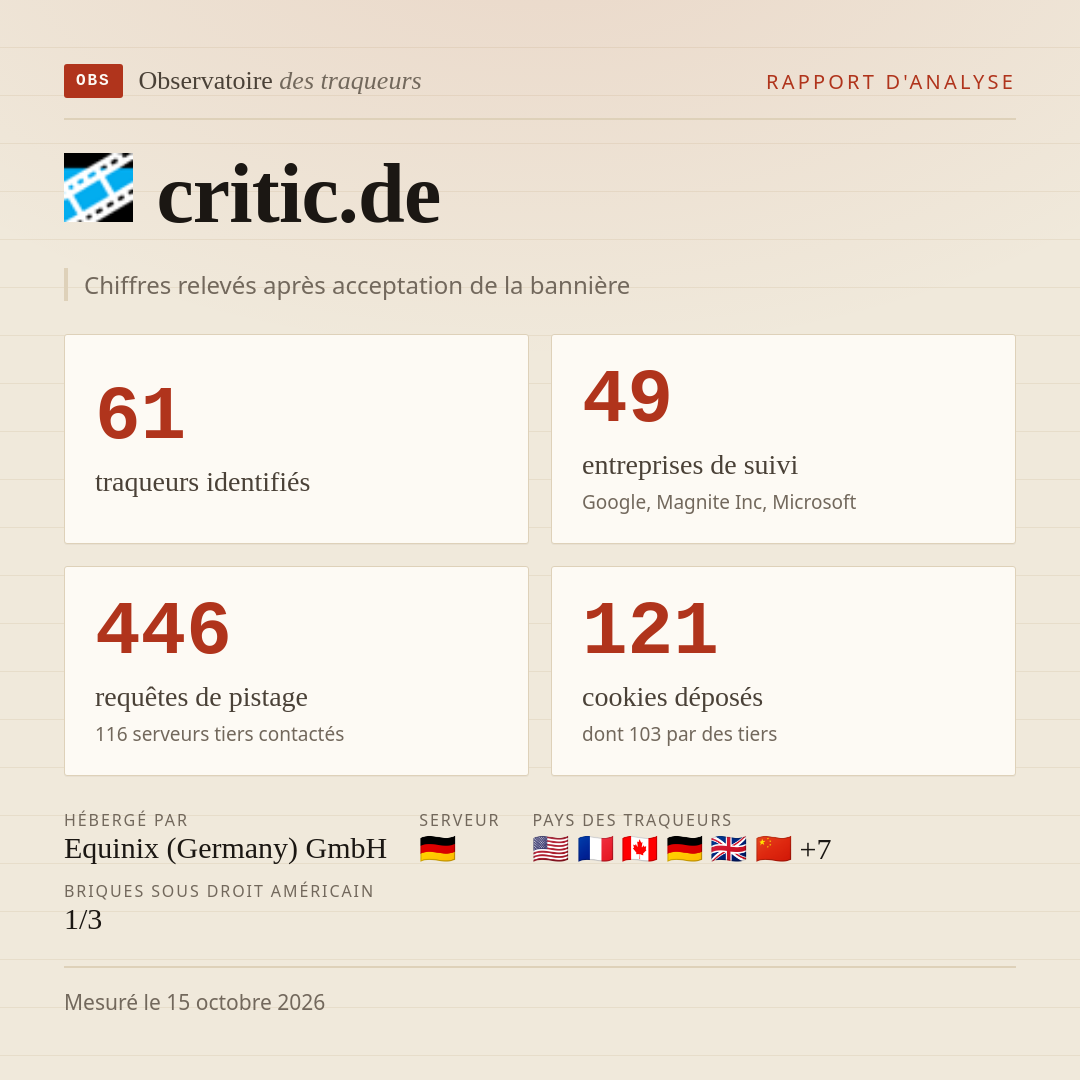
Task: Click the PAYS DES TRAQUEURS label
Action: (x=632, y=820)
